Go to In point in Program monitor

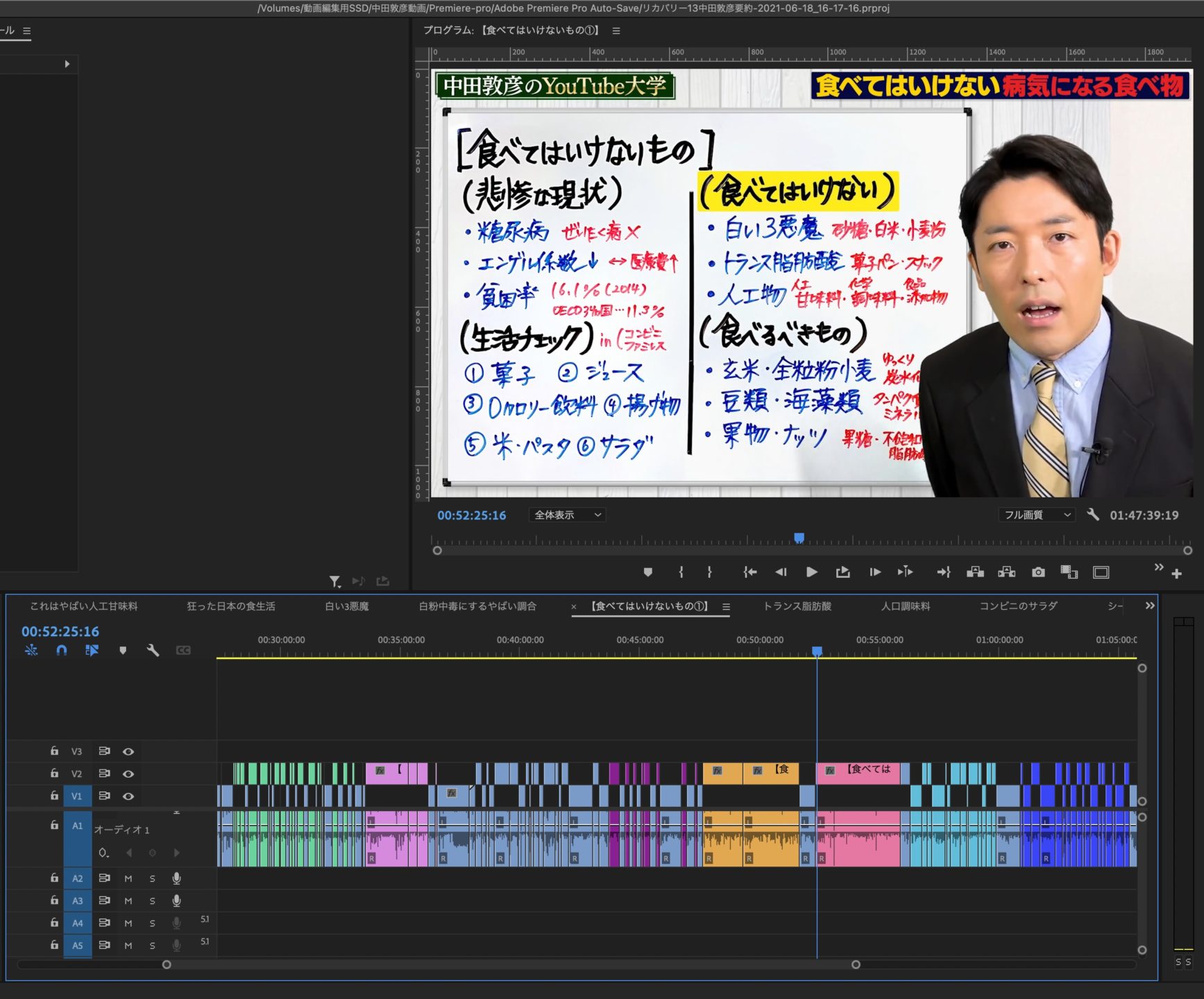[x=749, y=572]
